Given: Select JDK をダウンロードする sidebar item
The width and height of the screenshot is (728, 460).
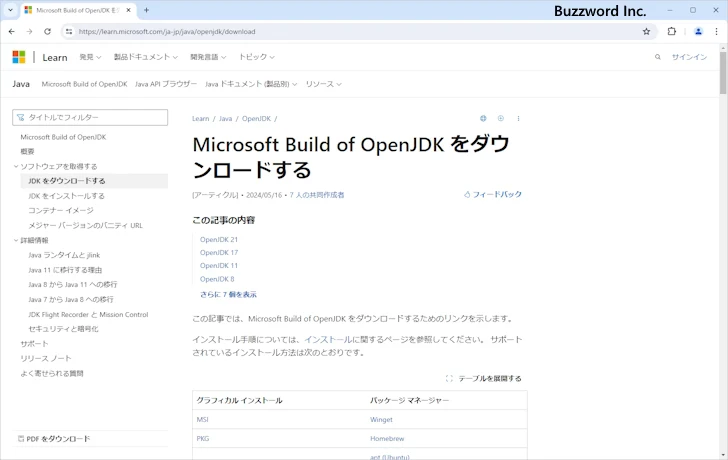Looking at the screenshot, I should pyautogui.click(x=94, y=181).
